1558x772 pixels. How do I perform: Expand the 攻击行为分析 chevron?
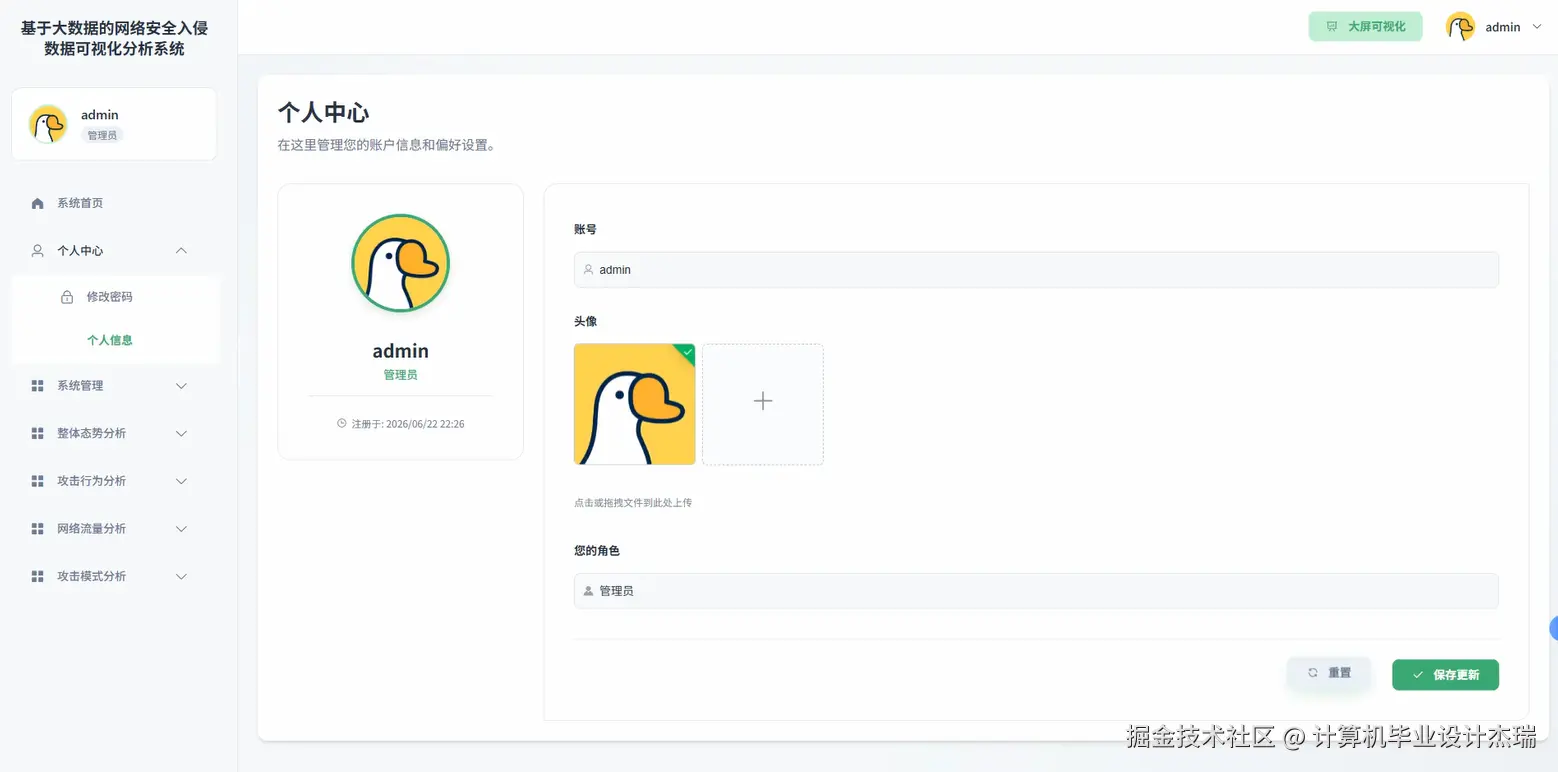(x=181, y=481)
